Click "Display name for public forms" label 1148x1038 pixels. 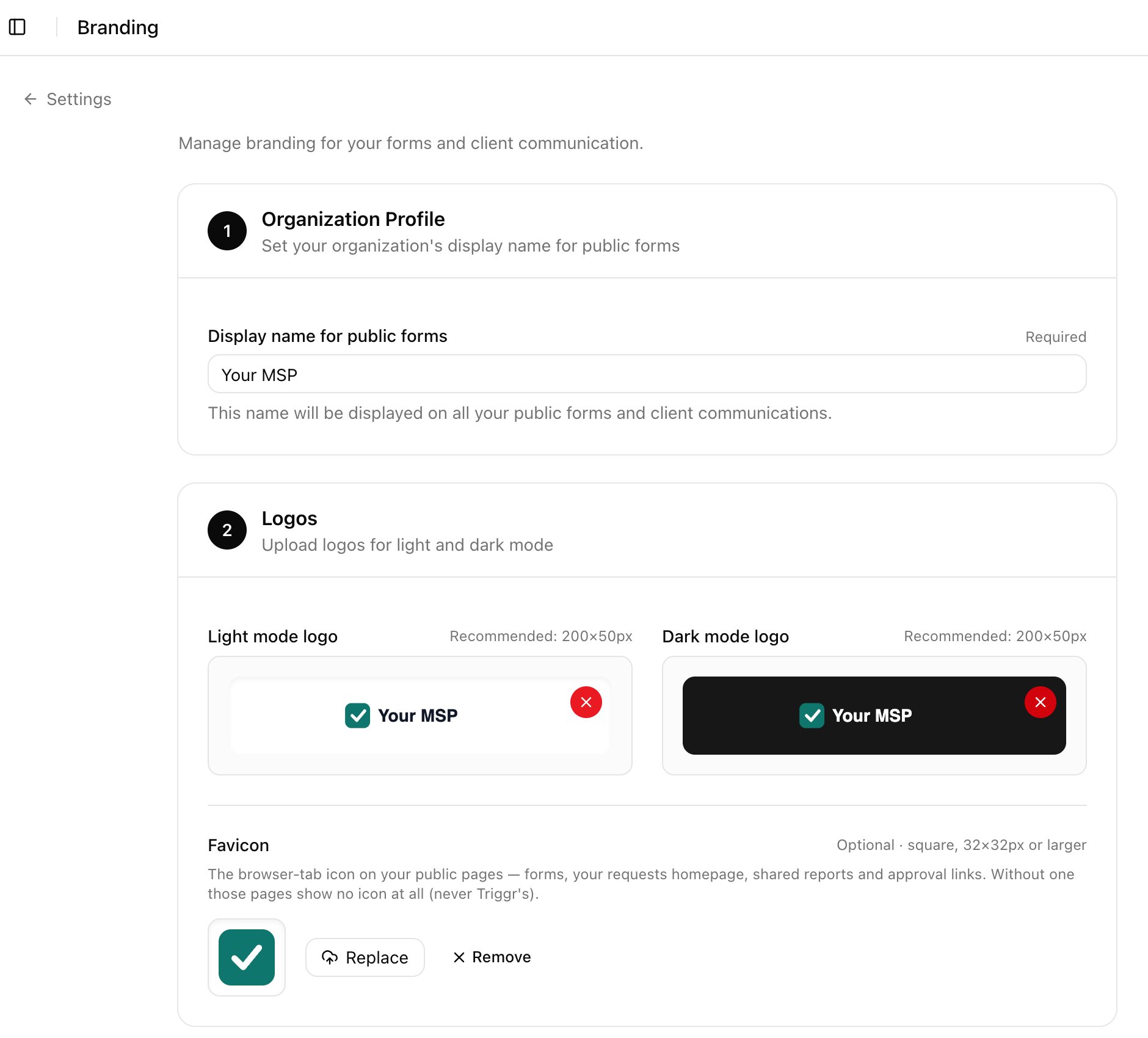[x=327, y=336]
